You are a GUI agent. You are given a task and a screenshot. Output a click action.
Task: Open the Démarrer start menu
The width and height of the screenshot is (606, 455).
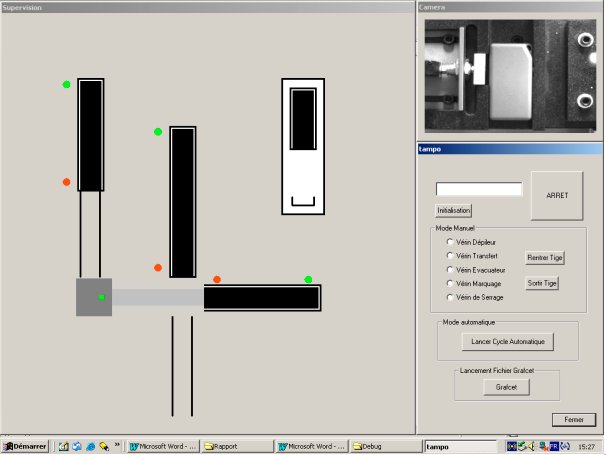[25, 446]
